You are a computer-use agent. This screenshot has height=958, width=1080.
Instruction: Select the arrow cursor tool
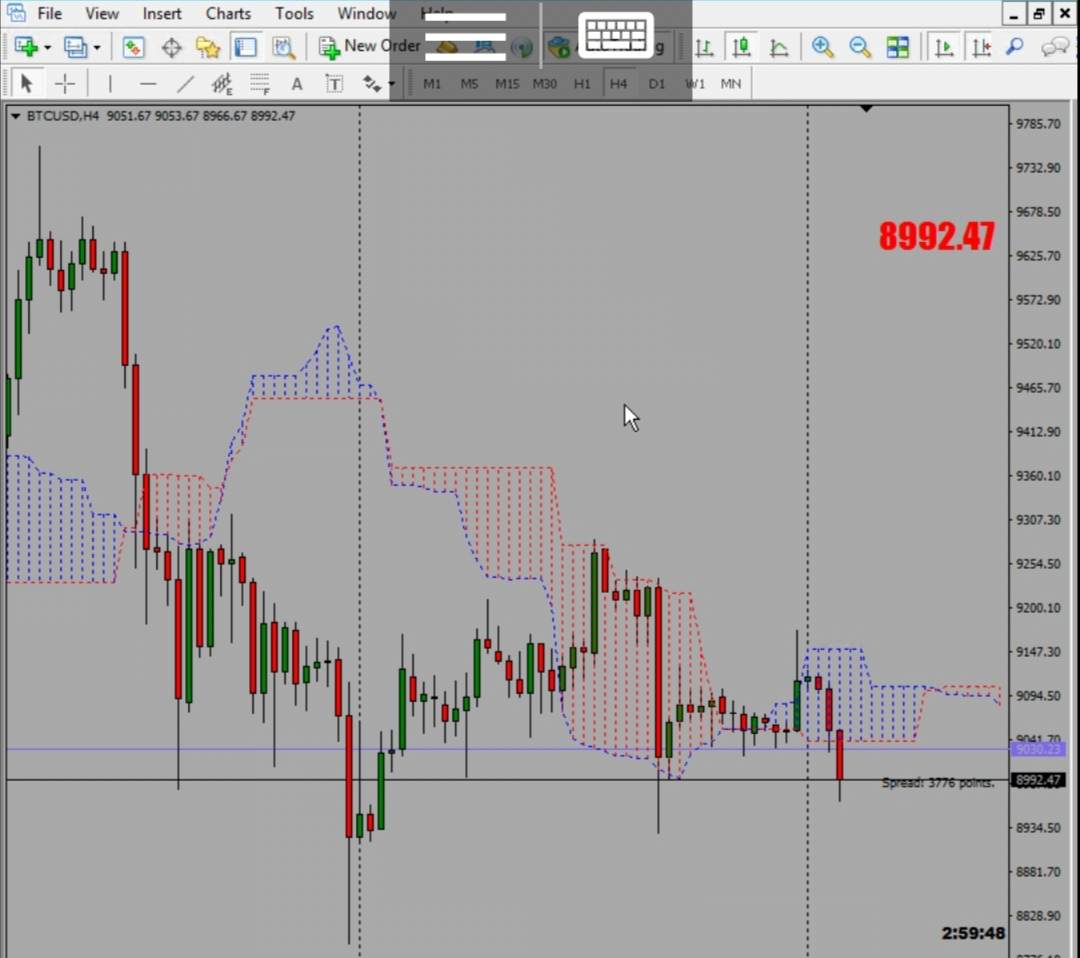pos(27,83)
